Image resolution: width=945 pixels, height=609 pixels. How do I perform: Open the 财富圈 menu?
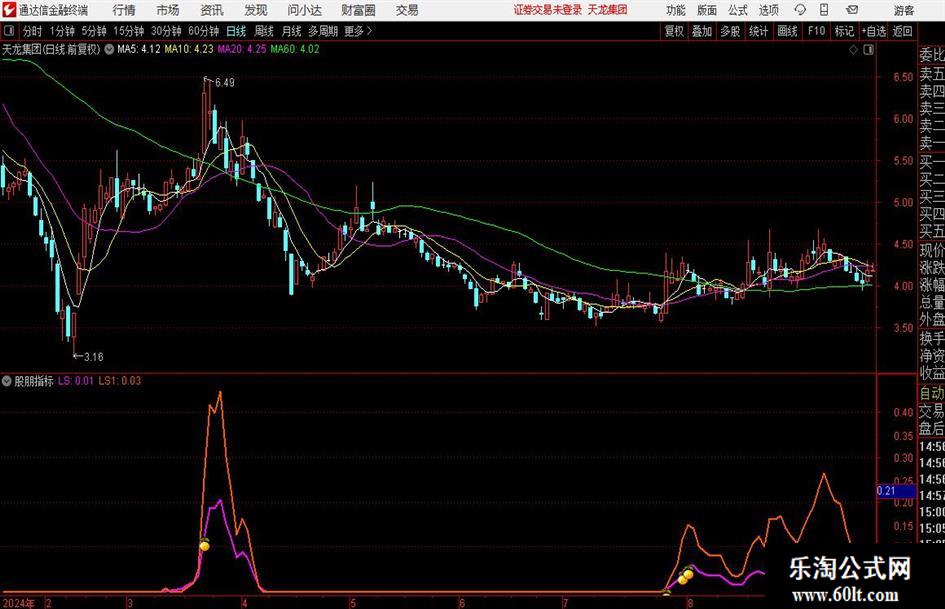tap(358, 10)
